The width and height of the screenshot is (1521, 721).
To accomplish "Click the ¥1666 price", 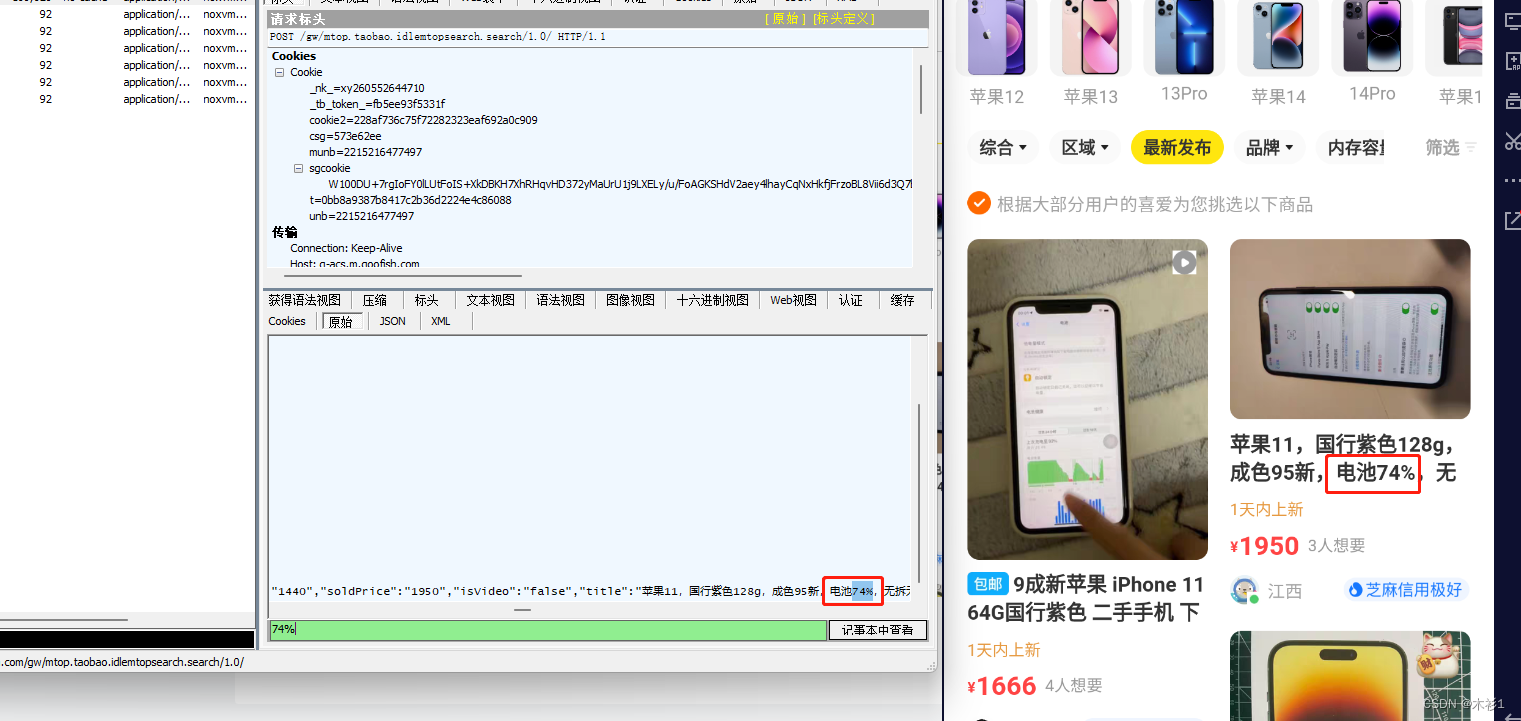I will pyautogui.click(x=1002, y=686).
